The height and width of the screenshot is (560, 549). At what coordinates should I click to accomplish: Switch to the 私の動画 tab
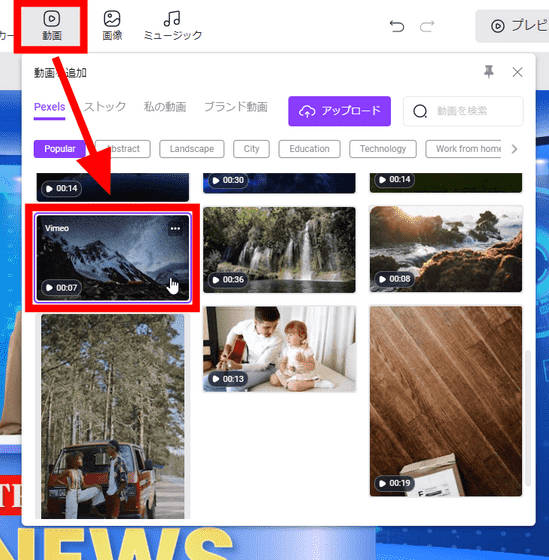click(165, 107)
